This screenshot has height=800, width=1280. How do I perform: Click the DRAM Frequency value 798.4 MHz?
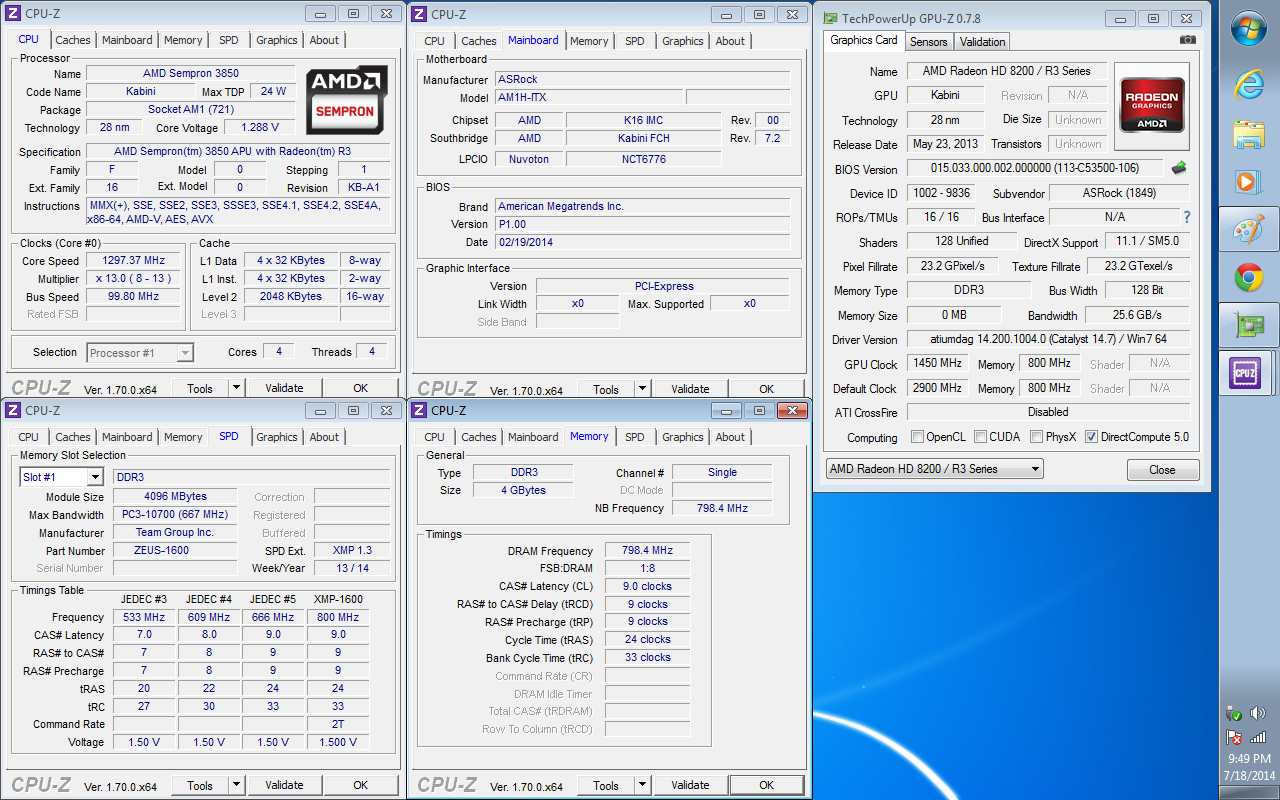(647, 550)
